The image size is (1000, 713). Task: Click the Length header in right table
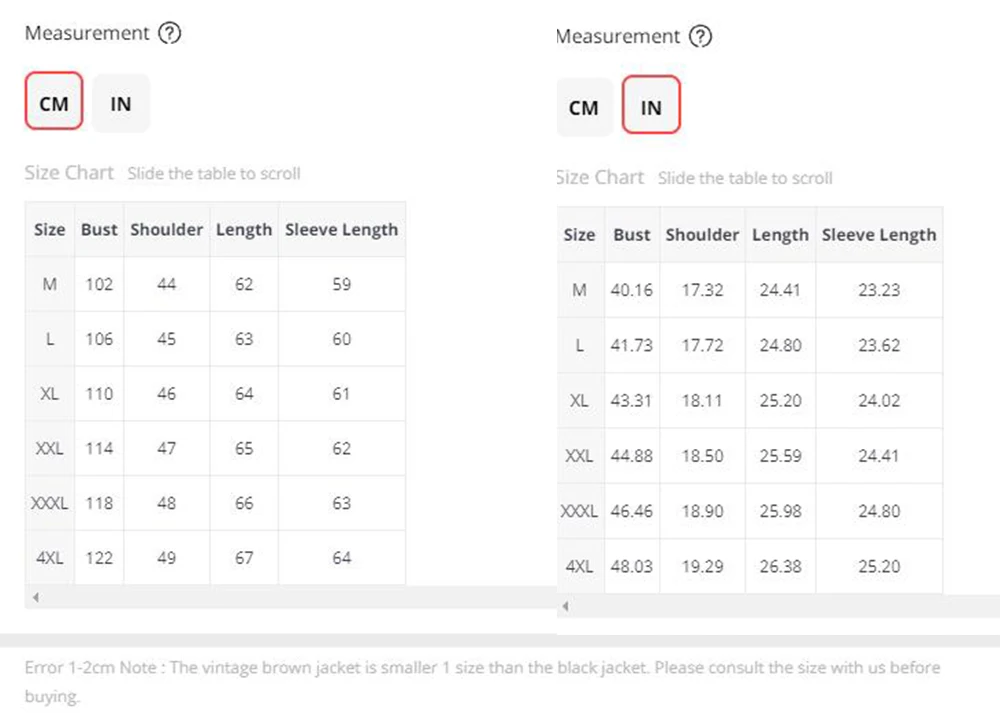click(x=780, y=235)
